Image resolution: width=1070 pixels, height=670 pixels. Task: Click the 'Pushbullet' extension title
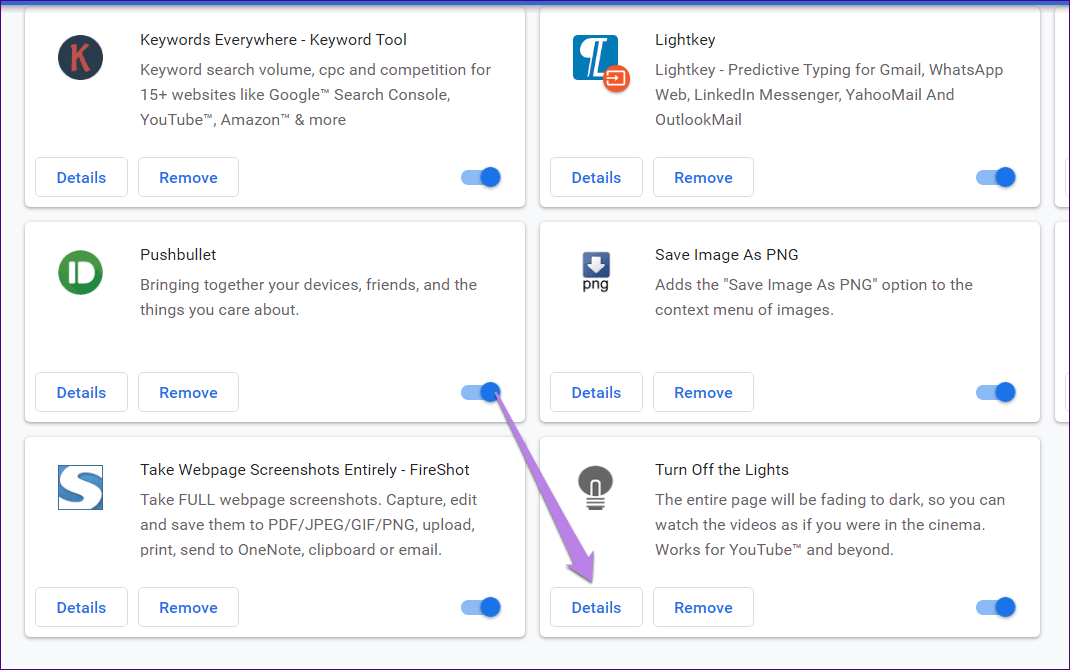(178, 255)
